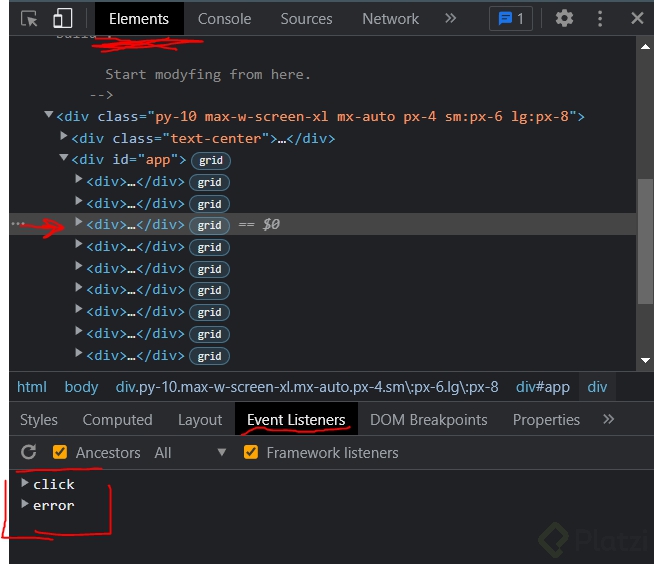The width and height of the screenshot is (654, 564).
Task: Open the Event Listeners pane tab
Action: (x=296, y=420)
